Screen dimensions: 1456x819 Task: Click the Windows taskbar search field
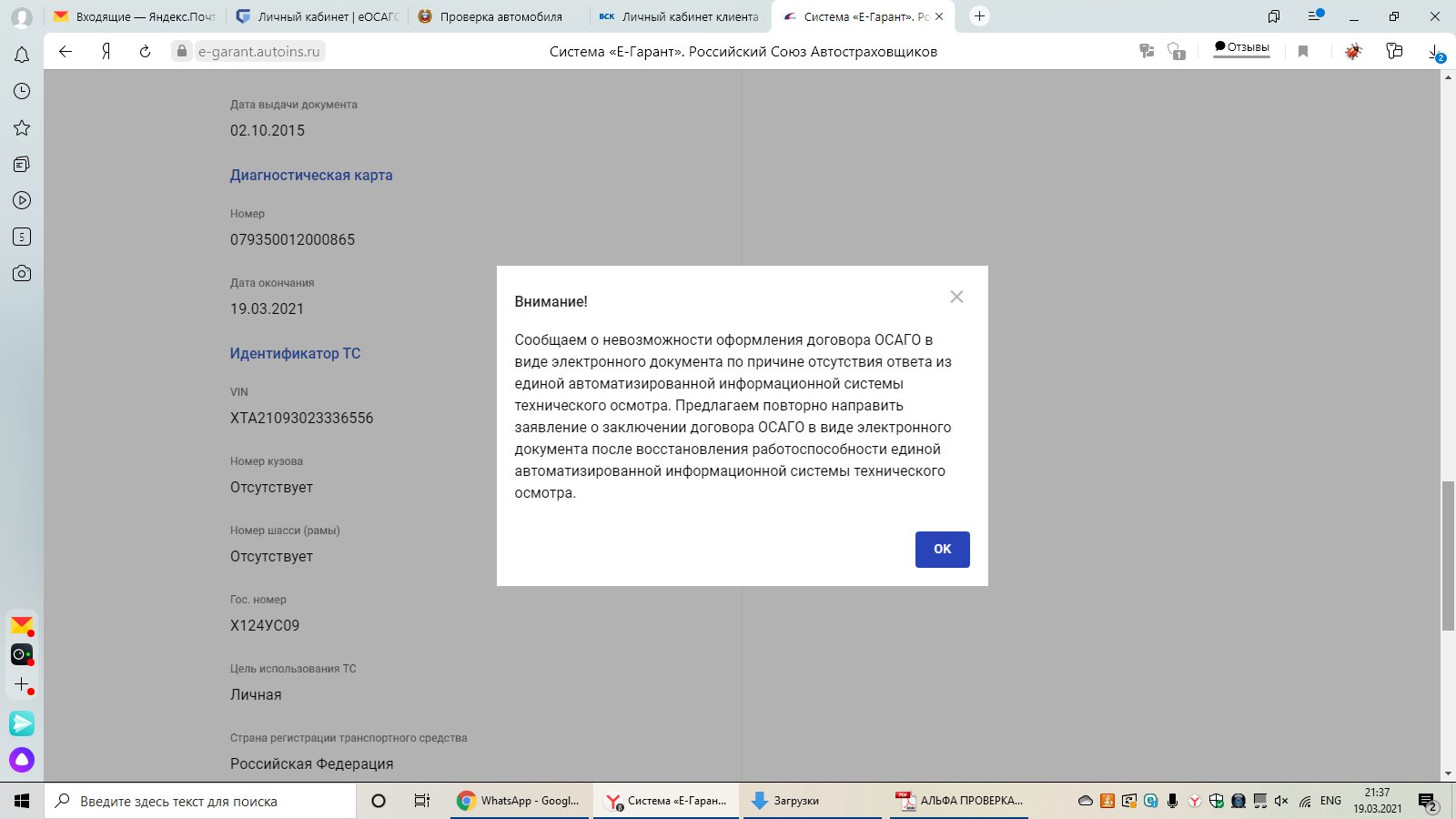click(200, 801)
